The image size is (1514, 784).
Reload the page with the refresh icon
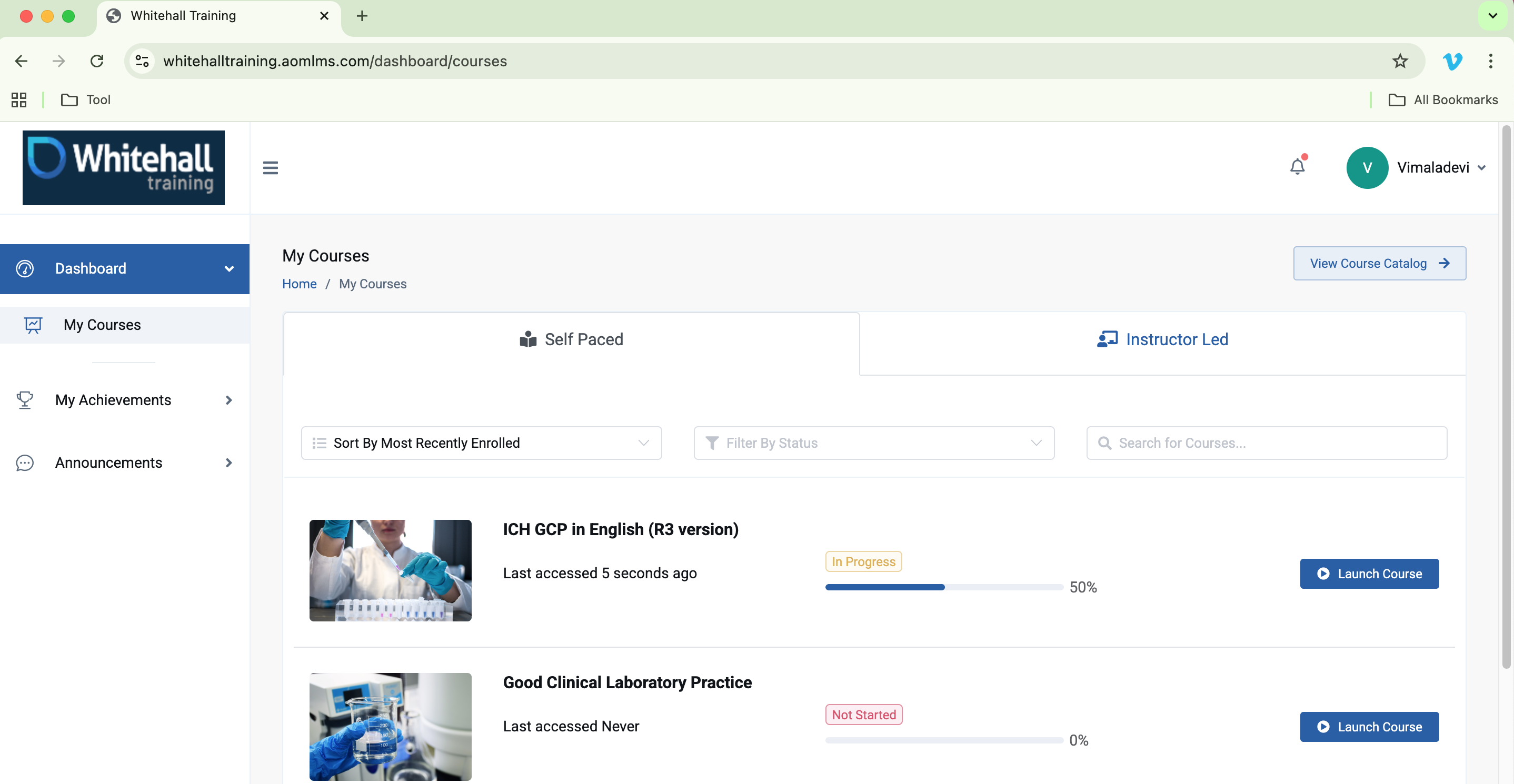tap(97, 61)
